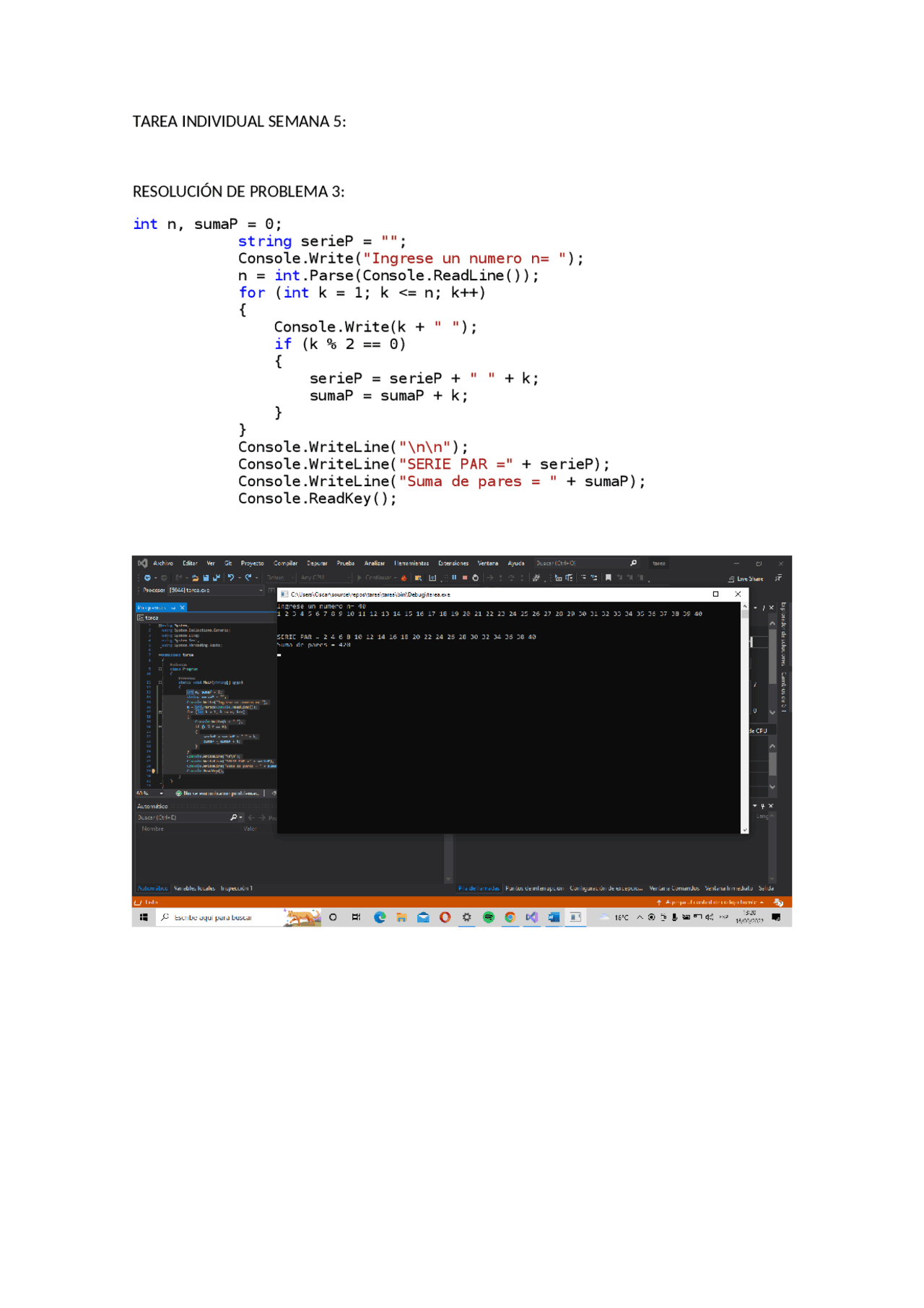The width and height of the screenshot is (924, 1308).
Task: Click the Hot Reload flame icon
Action: 404,578
